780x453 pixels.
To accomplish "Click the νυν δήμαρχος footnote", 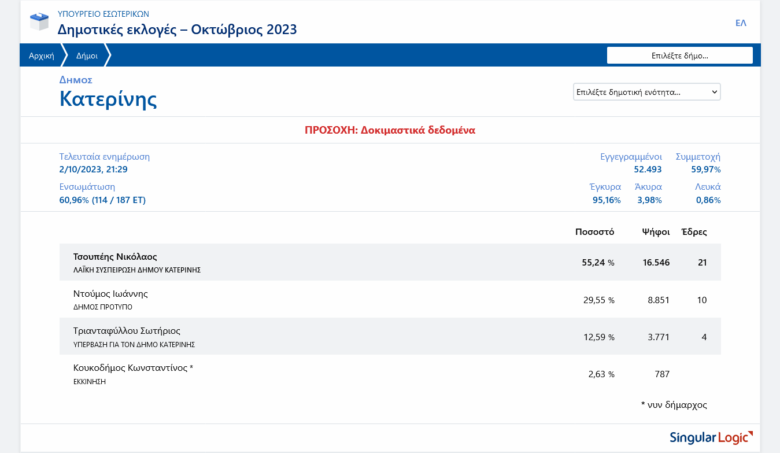I will (674, 405).
